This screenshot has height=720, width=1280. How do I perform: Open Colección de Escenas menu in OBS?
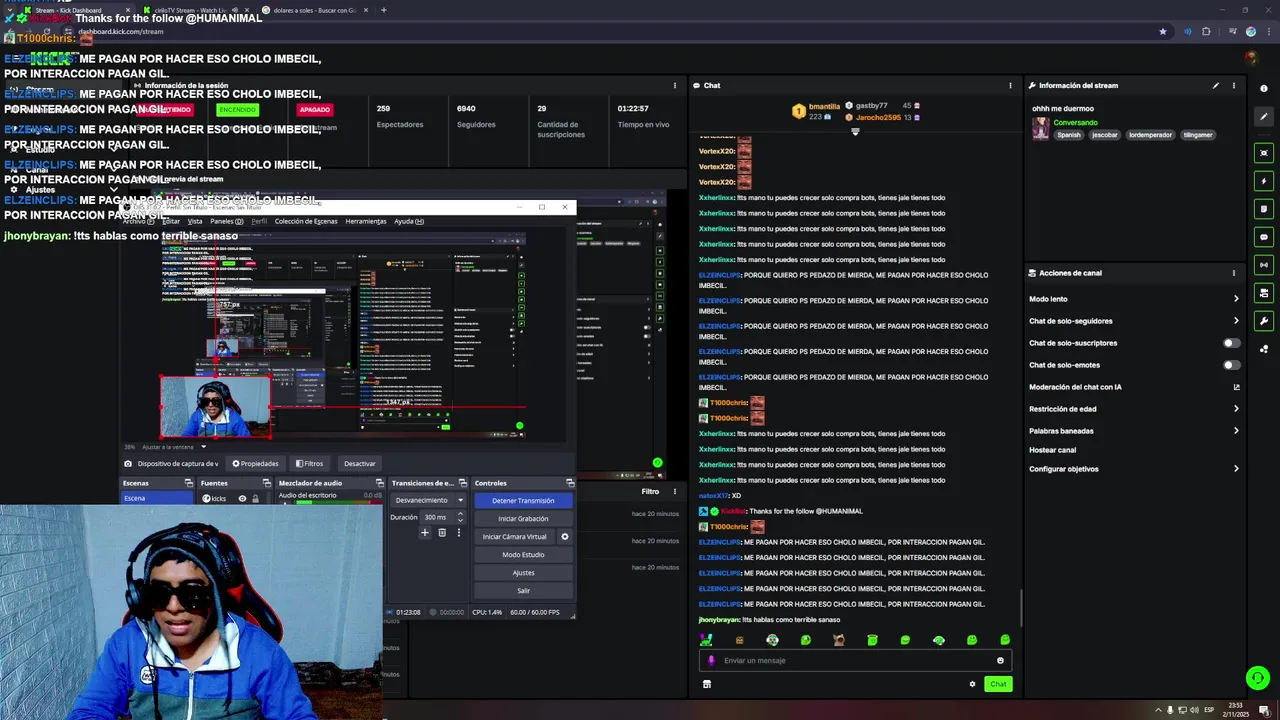pos(306,221)
